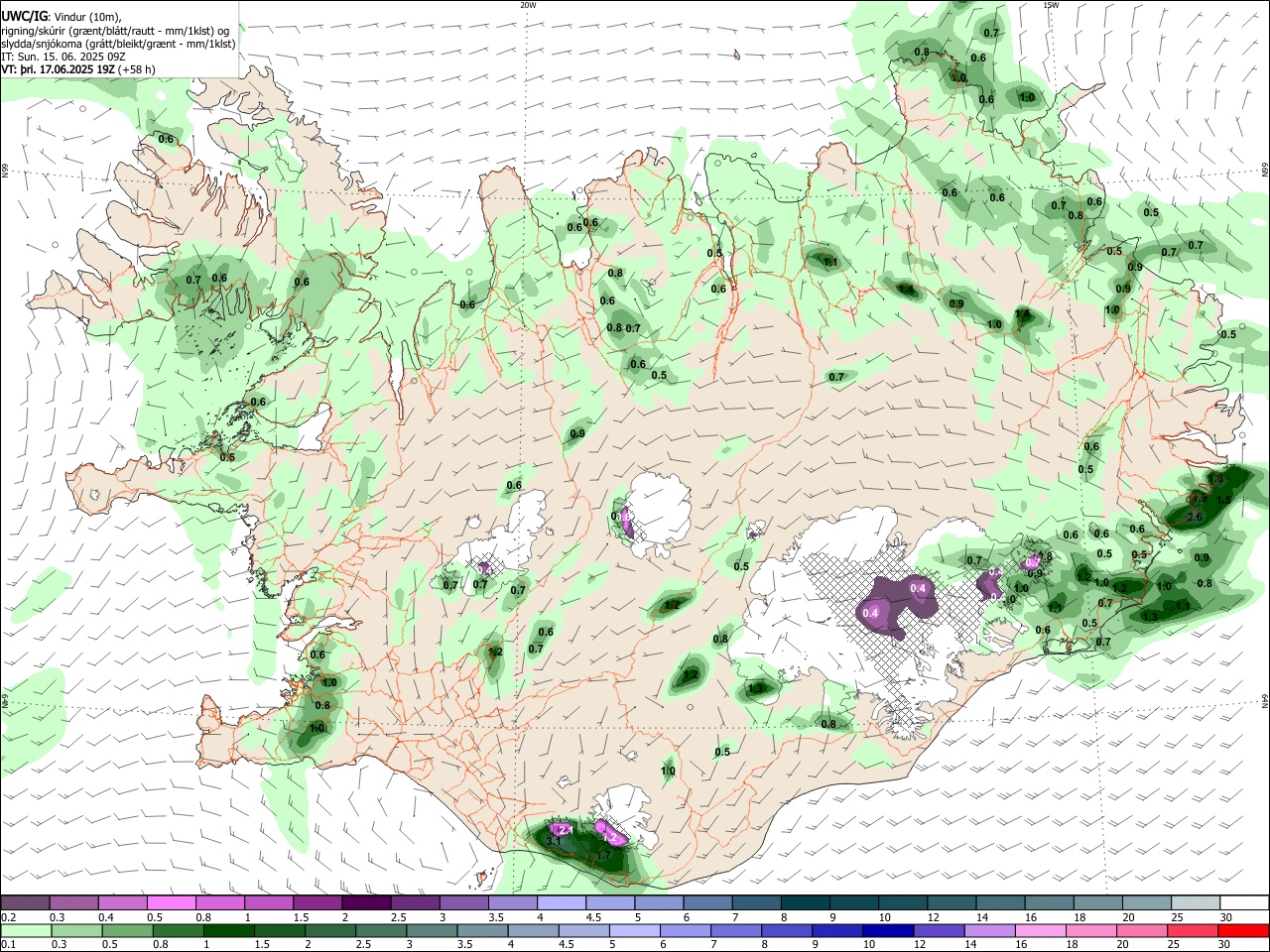Click the 2.6 rainfall value on the east coast
1270x952 pixels.
coord(1195,518)
